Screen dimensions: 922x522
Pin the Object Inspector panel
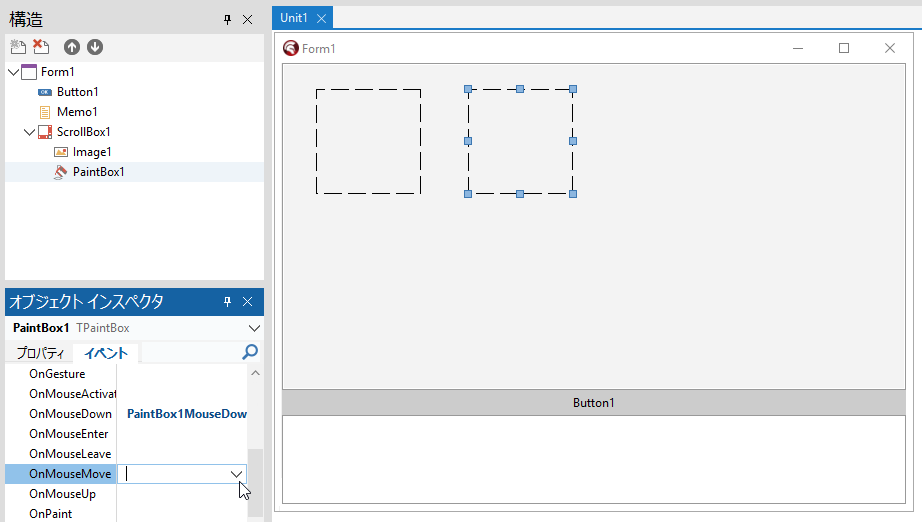tap(227, 302)
